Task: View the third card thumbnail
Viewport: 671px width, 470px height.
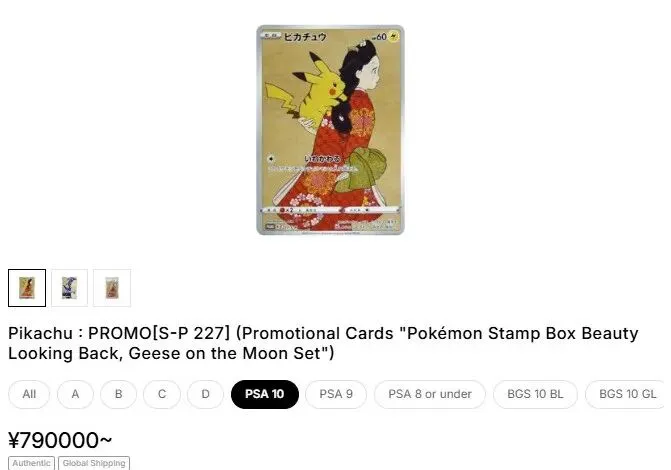Action: point(112,288)
